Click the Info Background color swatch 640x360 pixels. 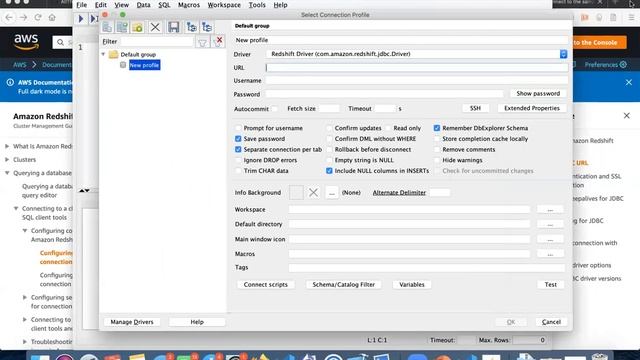[296, 192]
